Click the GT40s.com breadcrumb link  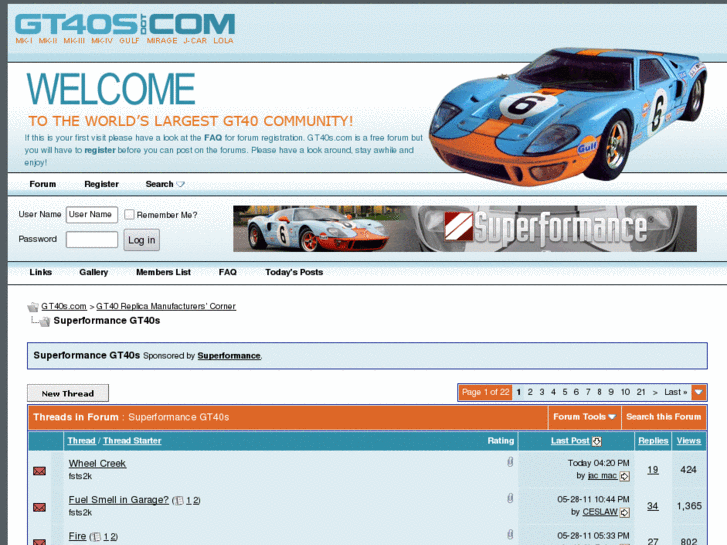(x=64, y=306)
